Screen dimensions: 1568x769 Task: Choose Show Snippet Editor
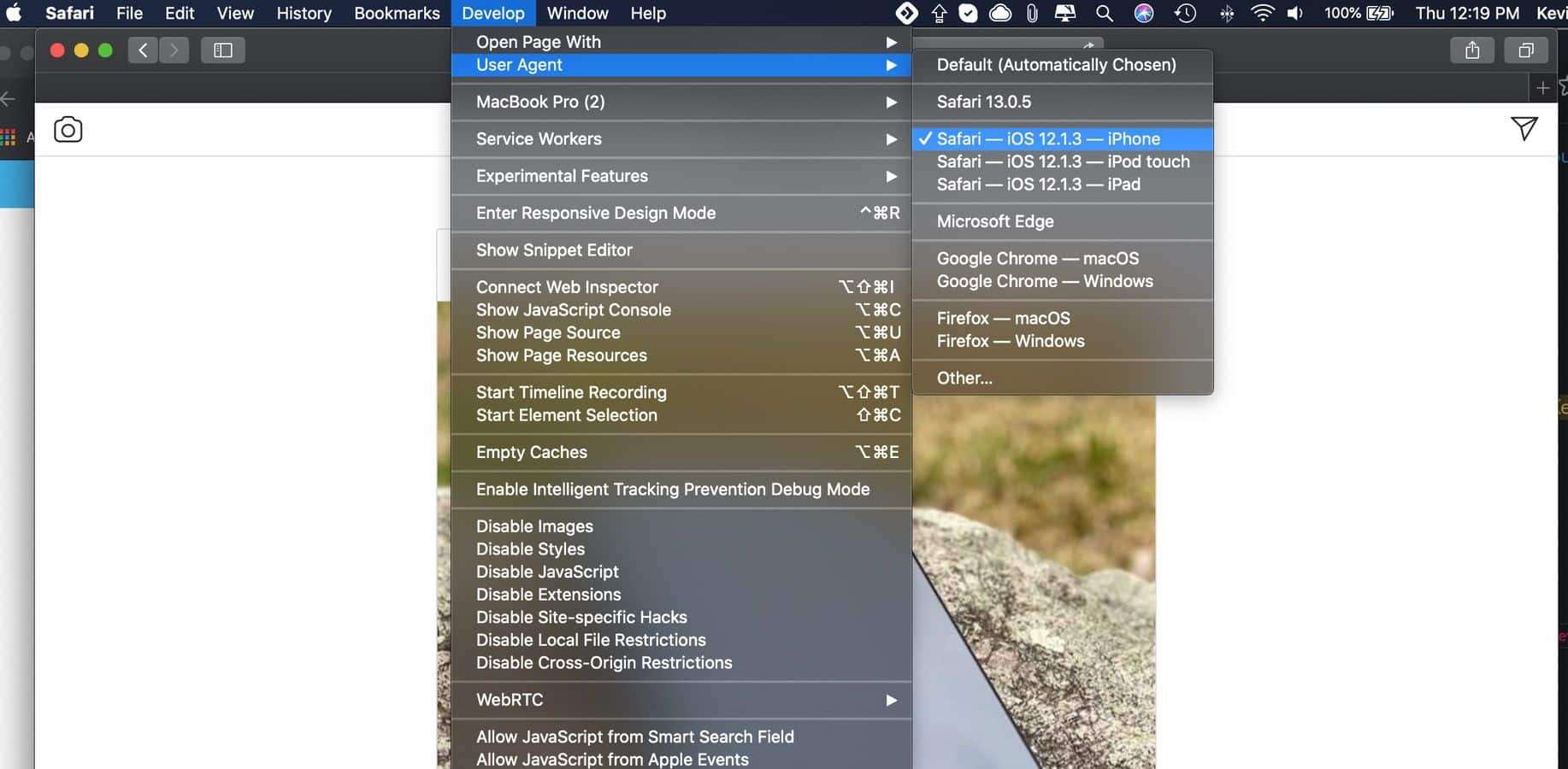(681, 250)
